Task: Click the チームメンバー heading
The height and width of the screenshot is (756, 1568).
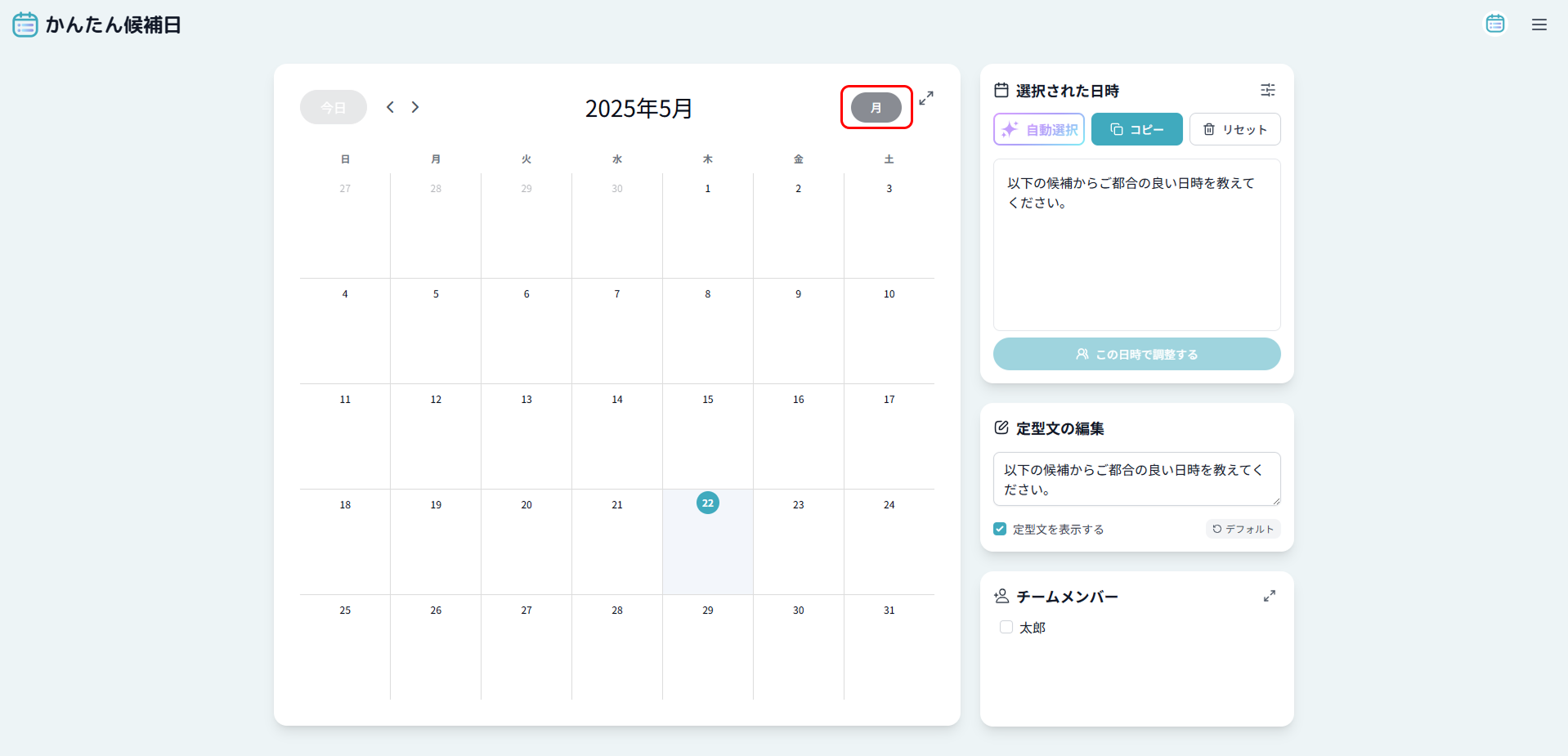Action: pos(1067,597)
